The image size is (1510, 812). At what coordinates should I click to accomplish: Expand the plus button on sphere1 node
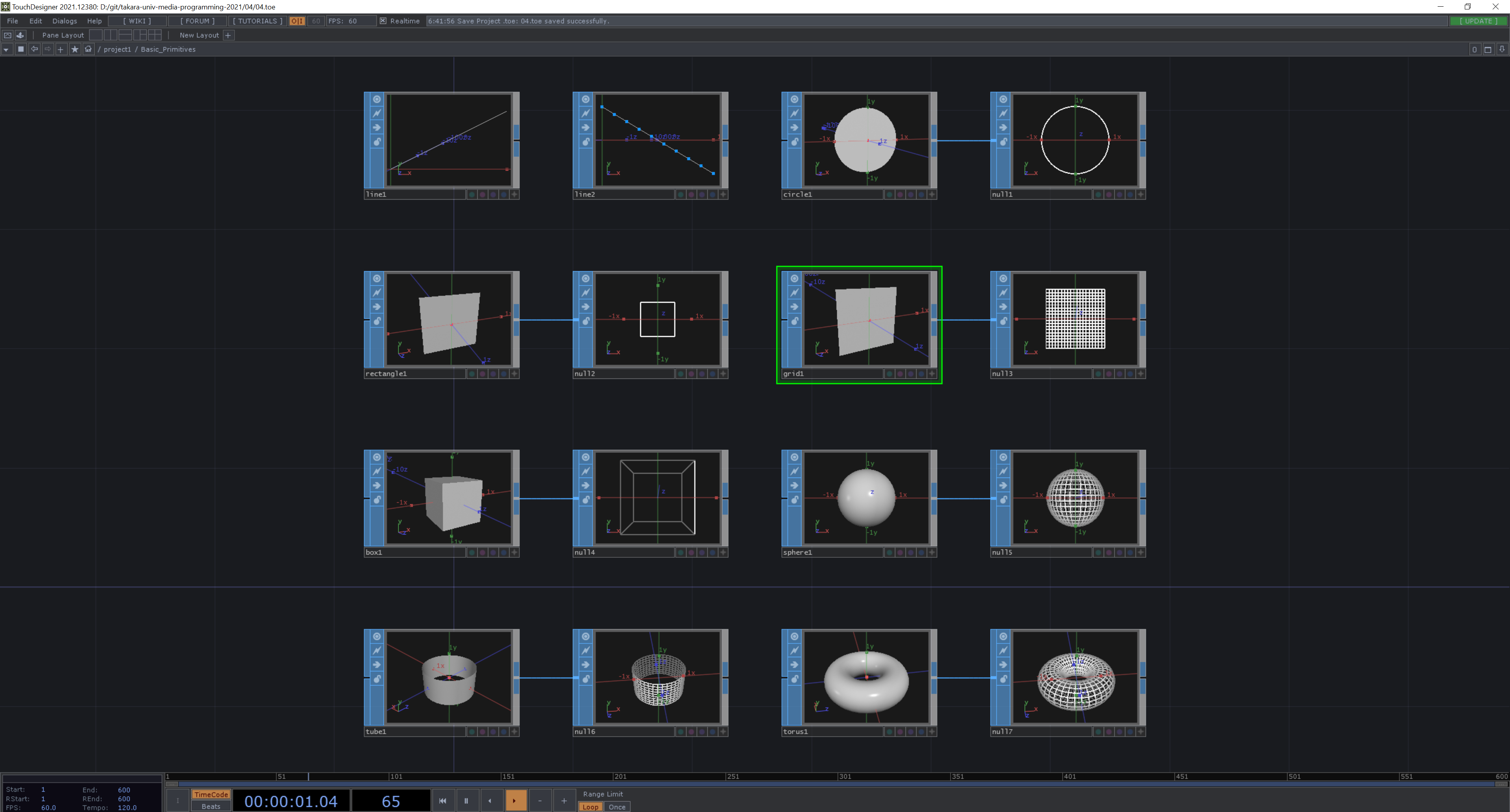(932, 553)
